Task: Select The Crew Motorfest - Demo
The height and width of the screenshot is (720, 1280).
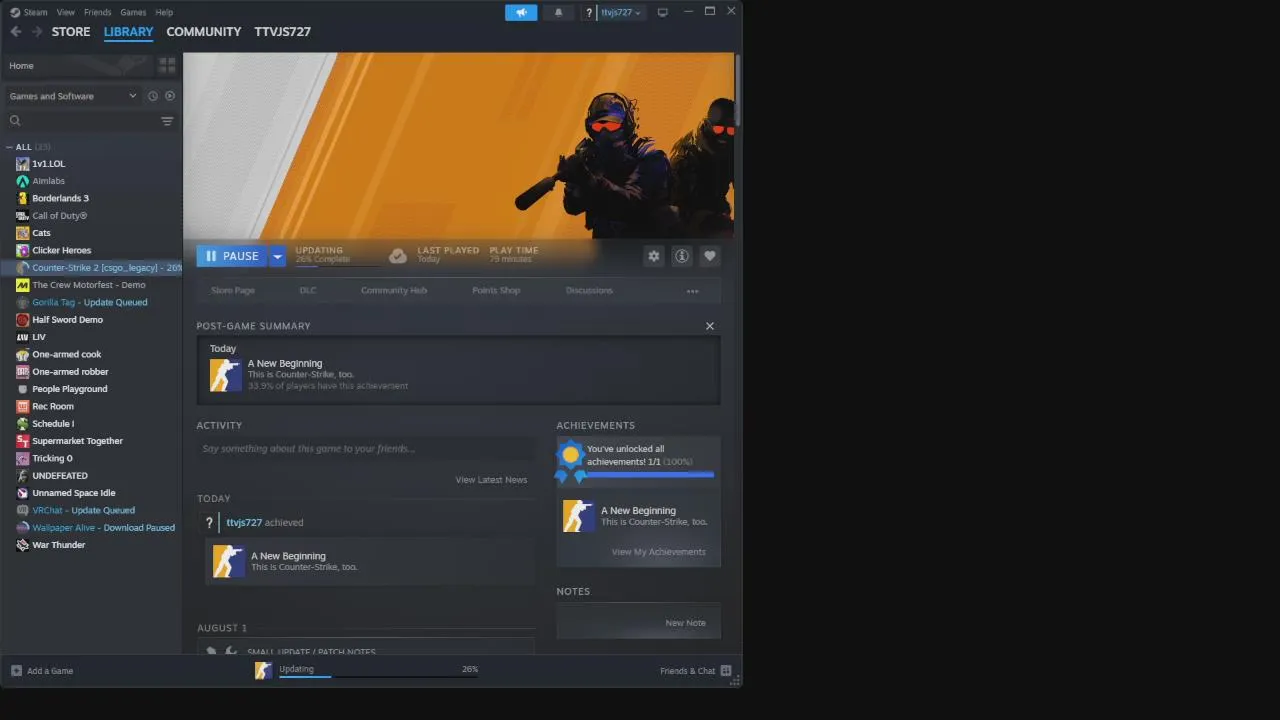Action: coord(88,285)
